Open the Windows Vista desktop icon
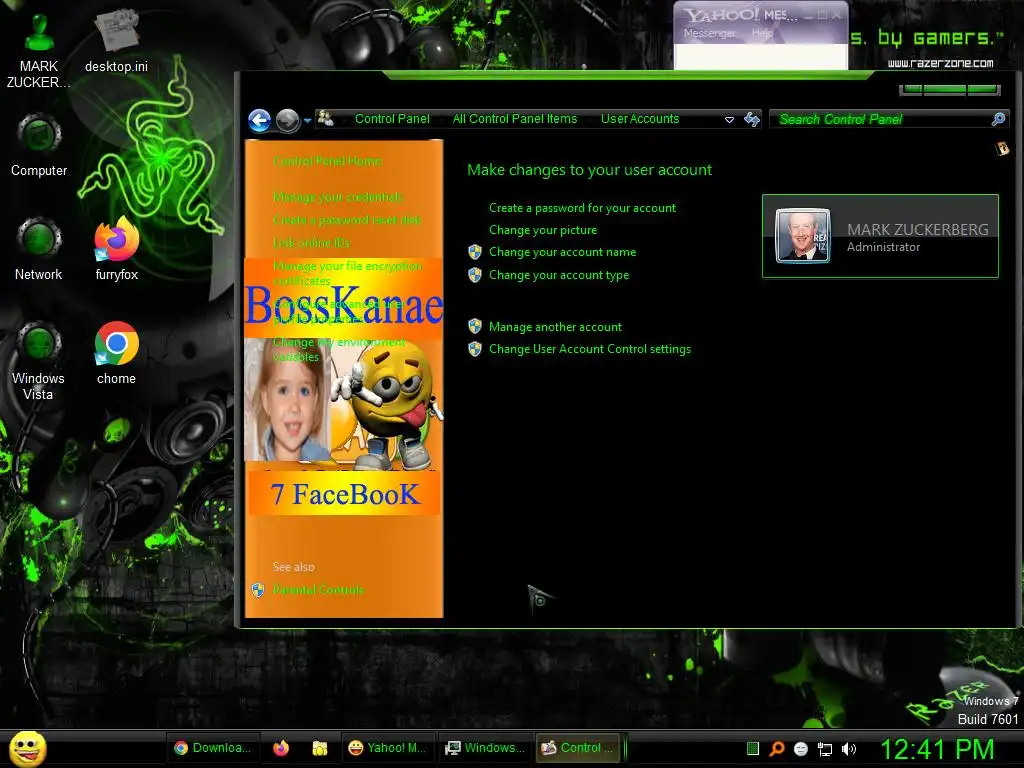The height and width of the screenshot is (768, 1024). [39, 361]
